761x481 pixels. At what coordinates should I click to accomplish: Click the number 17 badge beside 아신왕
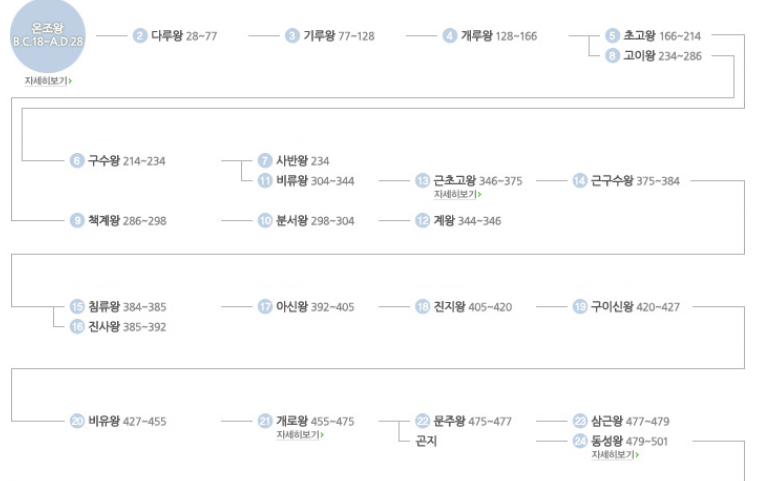tap(265, 307)
